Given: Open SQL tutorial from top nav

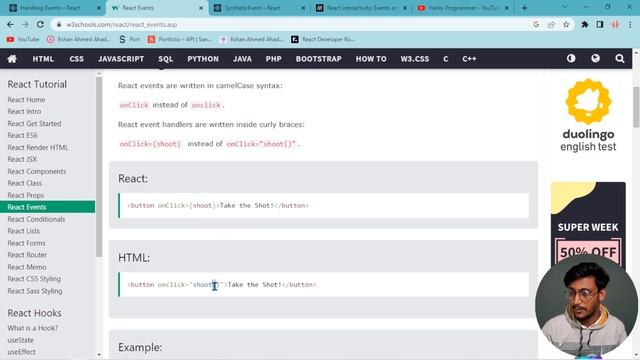Looking at the screenshot, I should 165,59.
